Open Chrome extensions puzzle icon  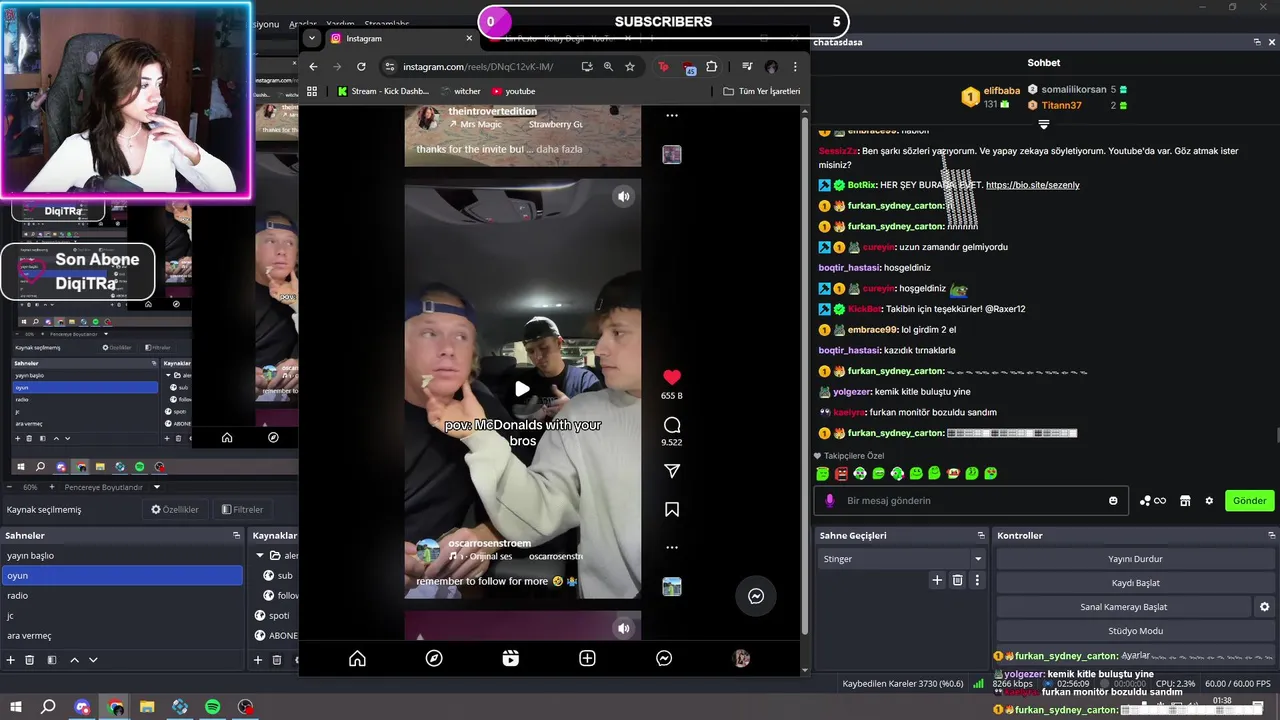point(711,67)
